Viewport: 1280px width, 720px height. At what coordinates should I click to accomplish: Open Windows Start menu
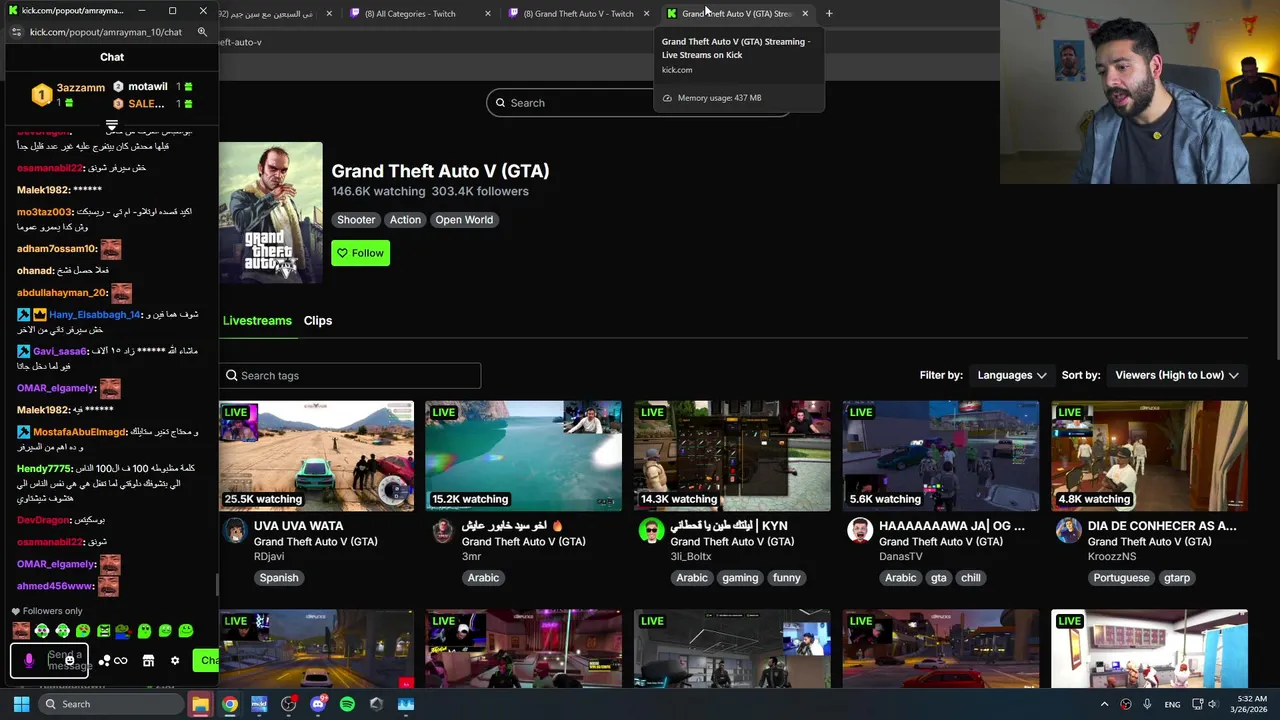pos(21,704)
